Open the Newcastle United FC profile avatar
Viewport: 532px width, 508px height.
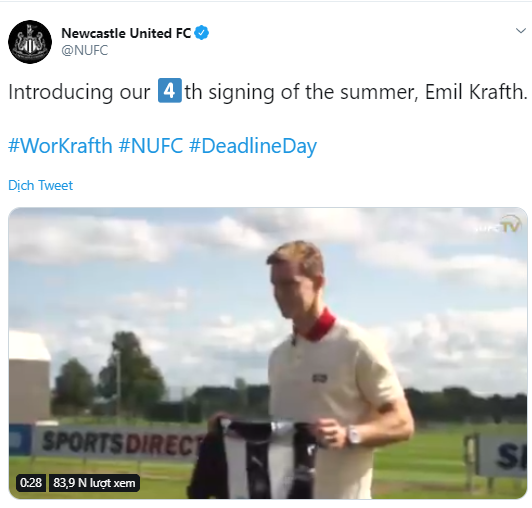(30, 42)
